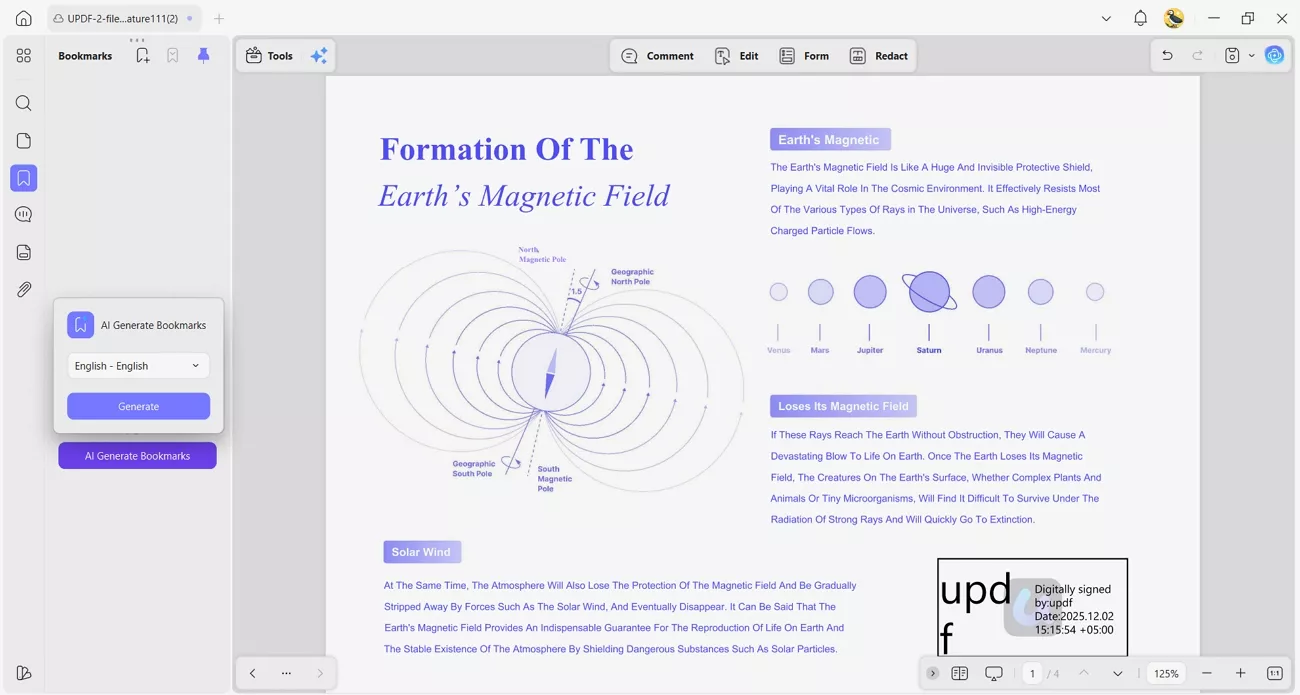
Task: Open the English - English language dropdown
Action: [x=138, y=365]
